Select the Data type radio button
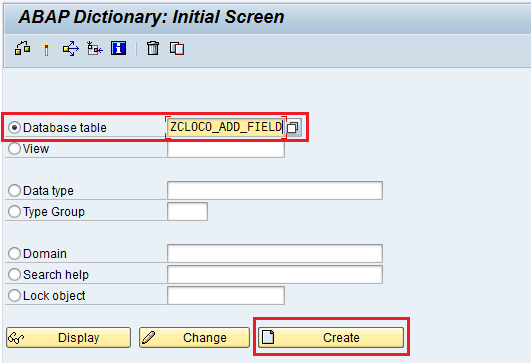The height and width of the screenshot is (363, 531). [15, 191]
